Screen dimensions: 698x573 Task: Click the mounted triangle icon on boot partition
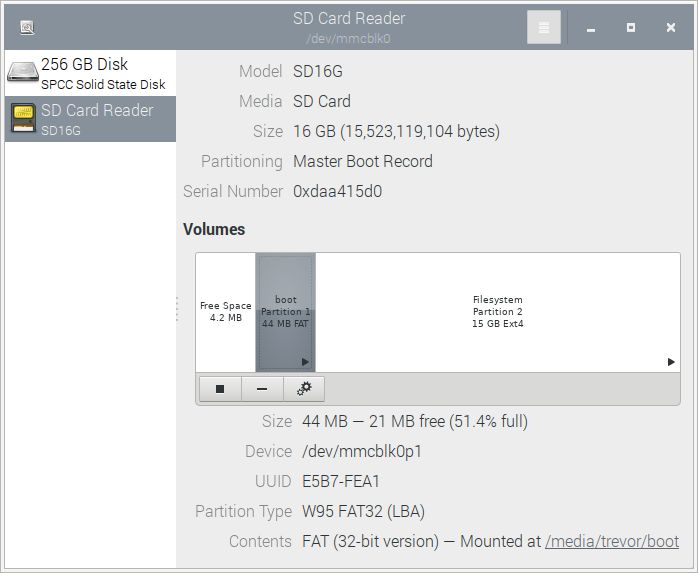click(x=305, y=362)
